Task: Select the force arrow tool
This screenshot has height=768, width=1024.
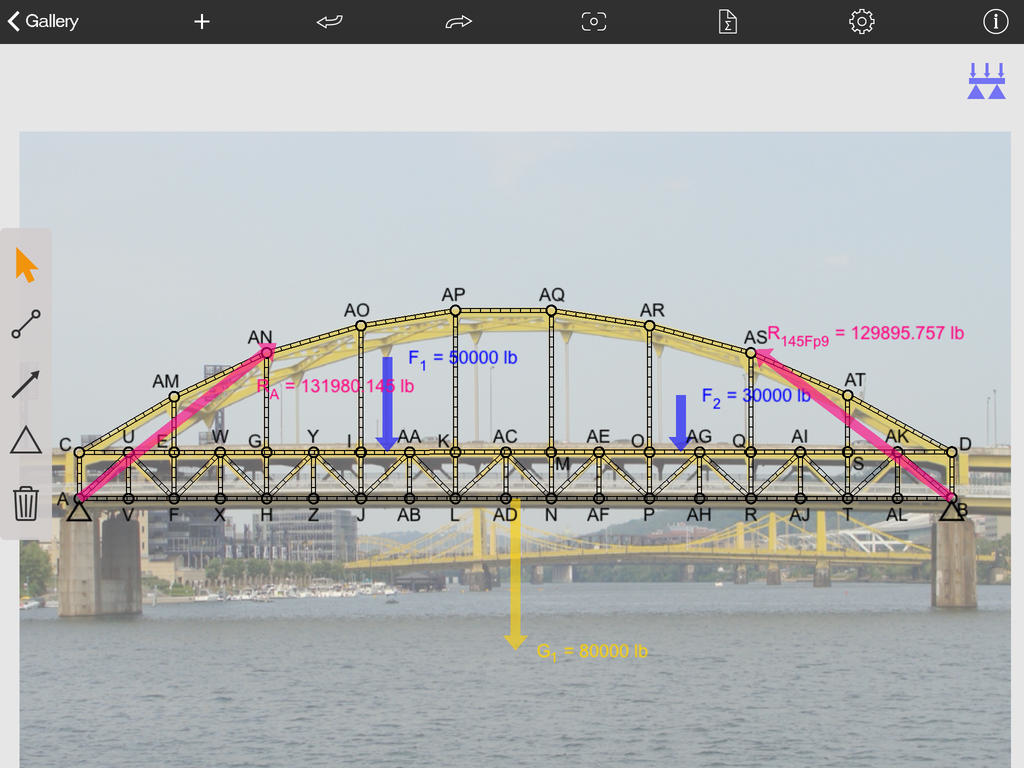Action: click(x=26, y=384)
